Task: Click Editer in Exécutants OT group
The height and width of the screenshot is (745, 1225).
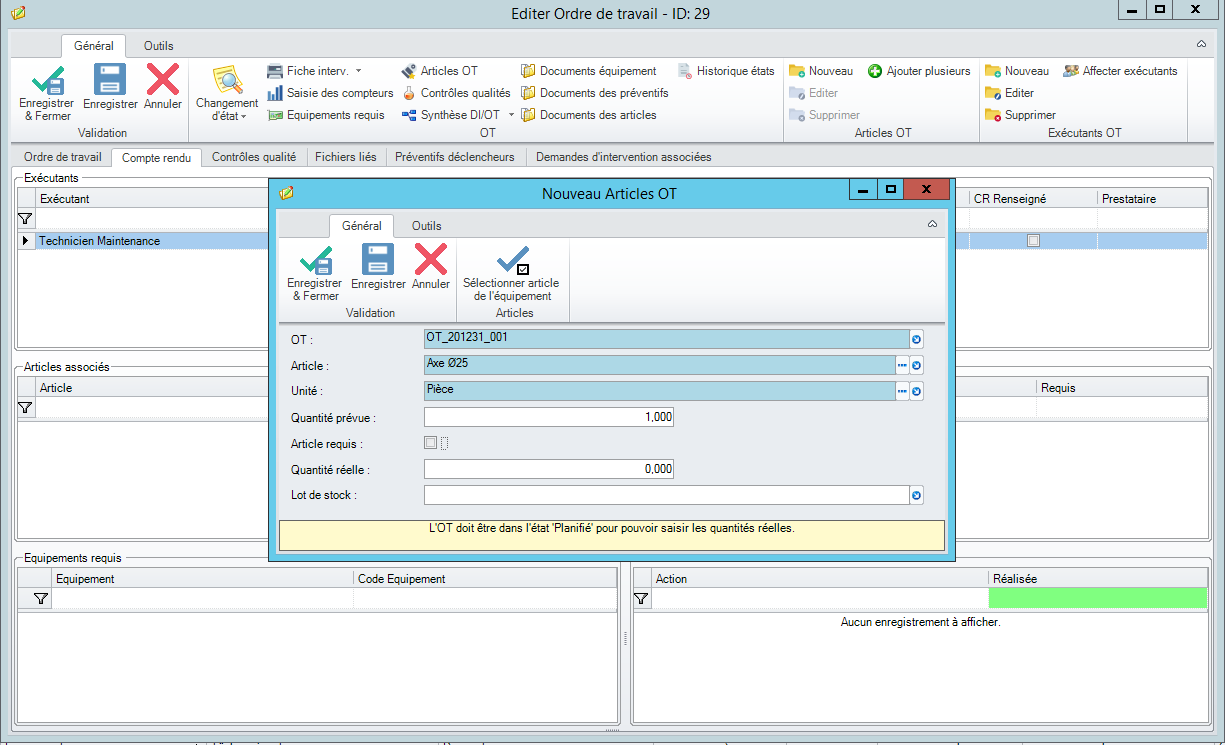Action: point(1010,93)
